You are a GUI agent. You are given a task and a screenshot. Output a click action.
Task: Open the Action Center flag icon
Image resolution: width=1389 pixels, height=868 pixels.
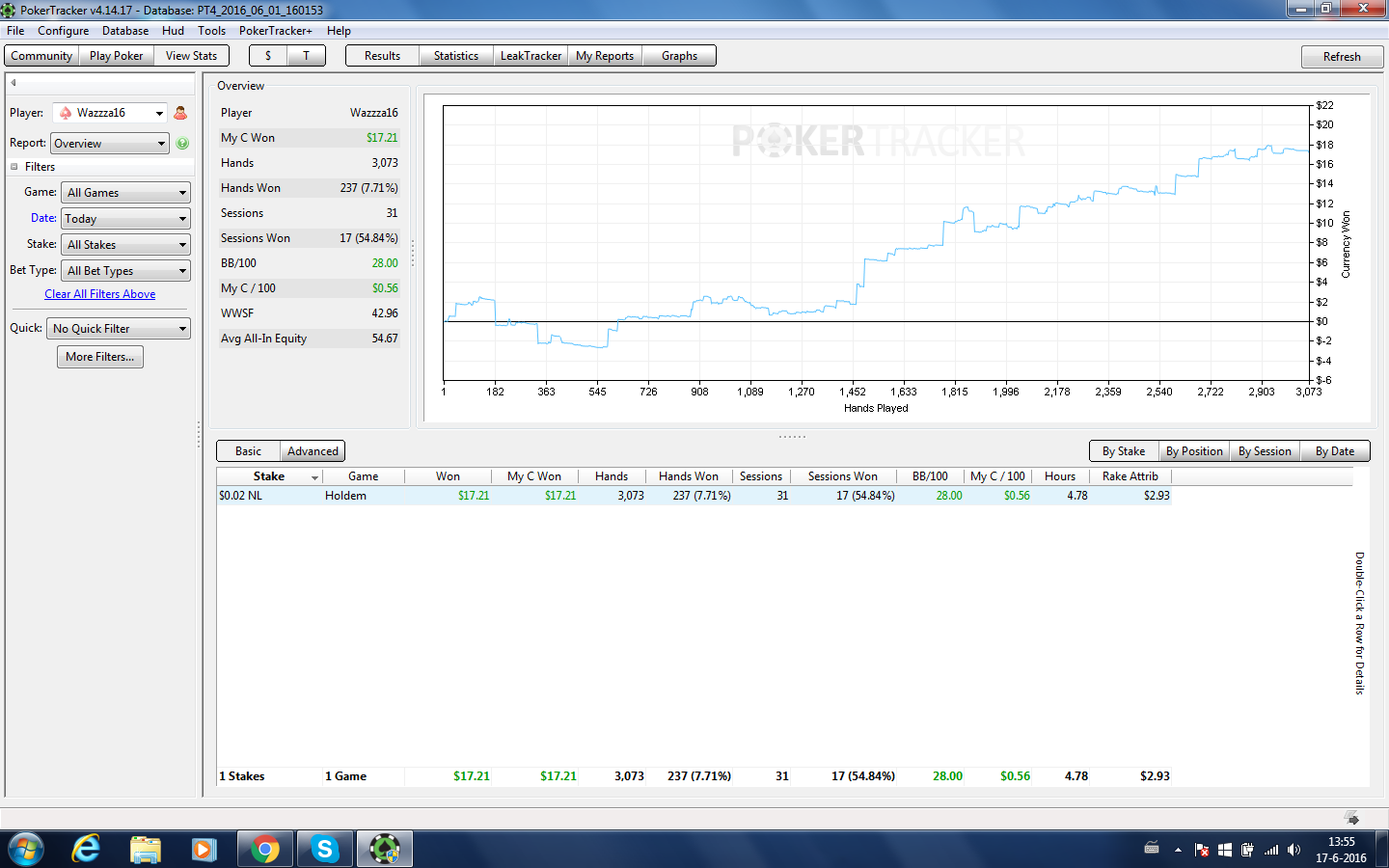click(1202, 850)
